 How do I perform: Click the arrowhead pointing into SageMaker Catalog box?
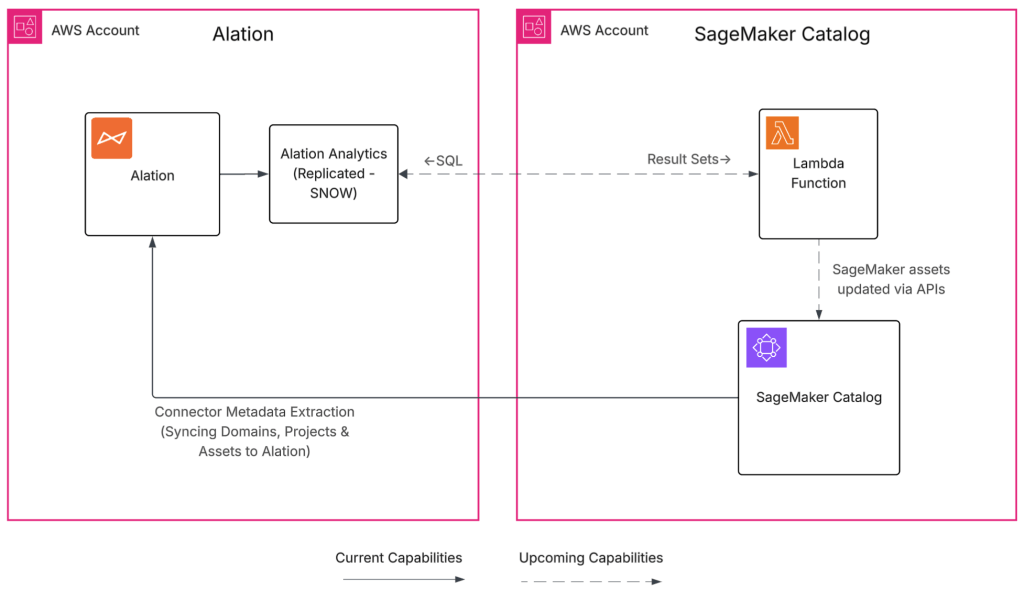coord(819,314)
